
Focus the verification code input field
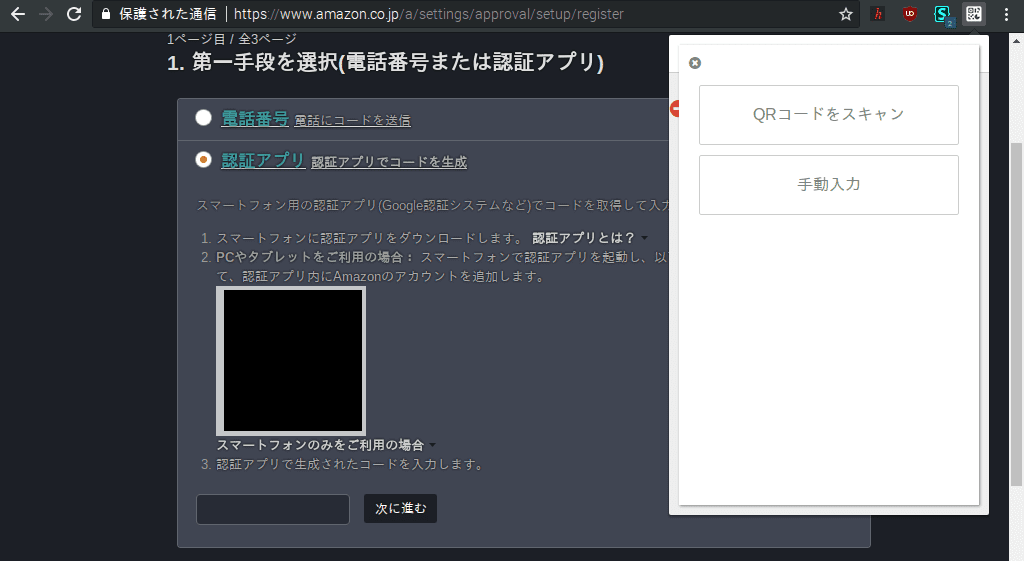click(273, 509)
